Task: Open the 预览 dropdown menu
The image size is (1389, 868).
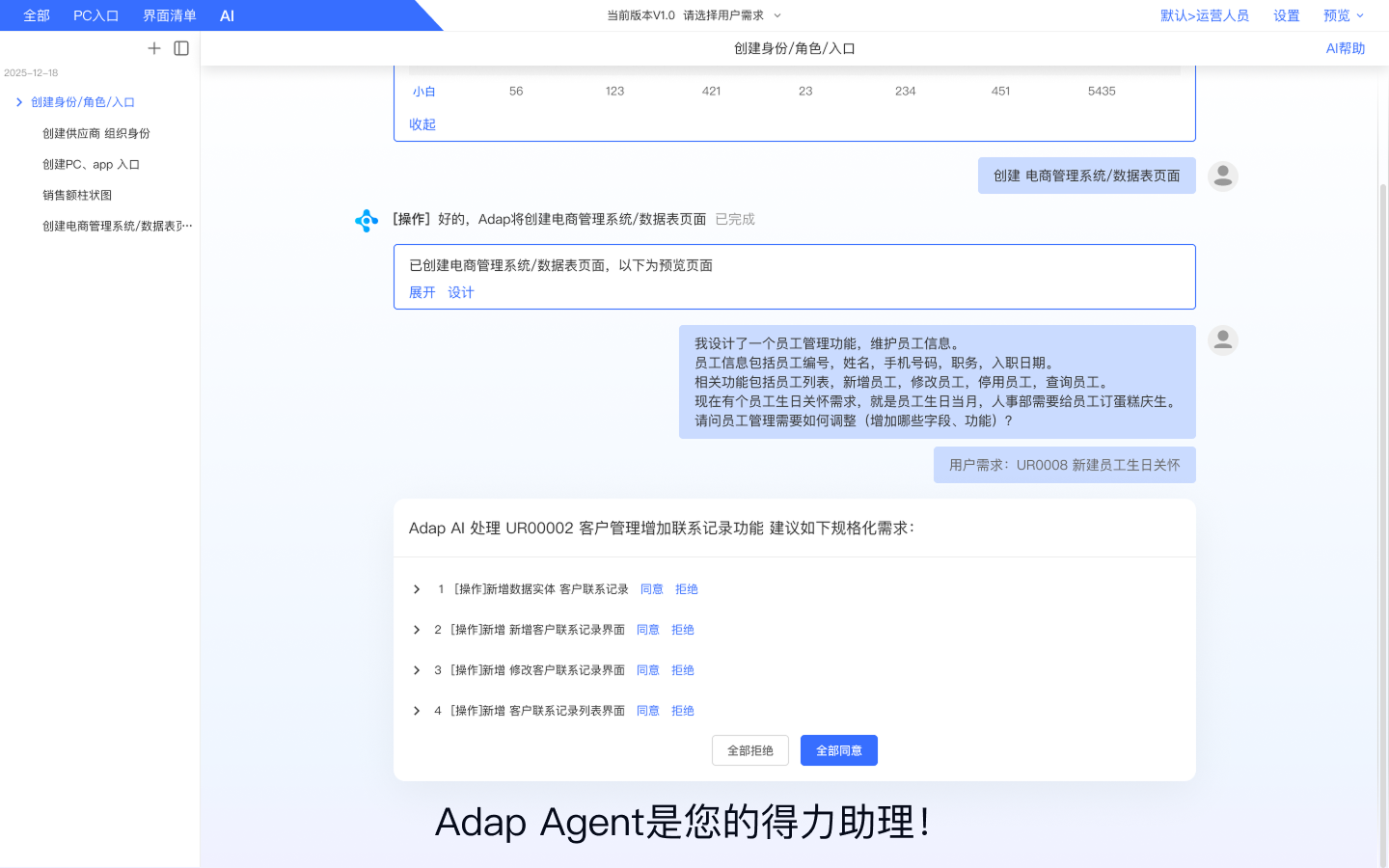Action: coord(1343,15)
